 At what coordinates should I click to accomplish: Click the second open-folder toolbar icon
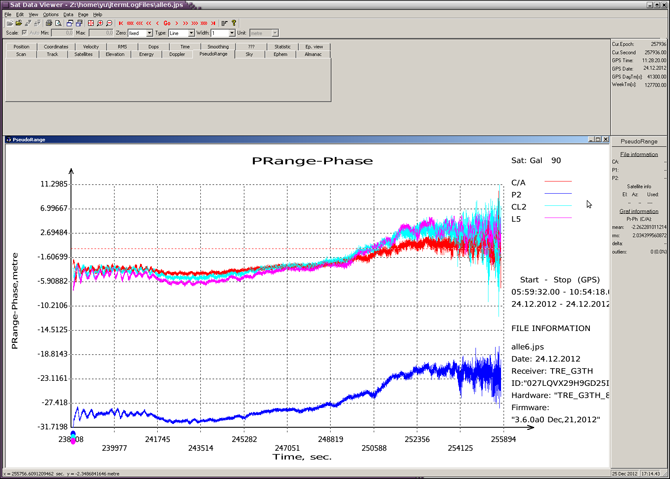[19, 23]
